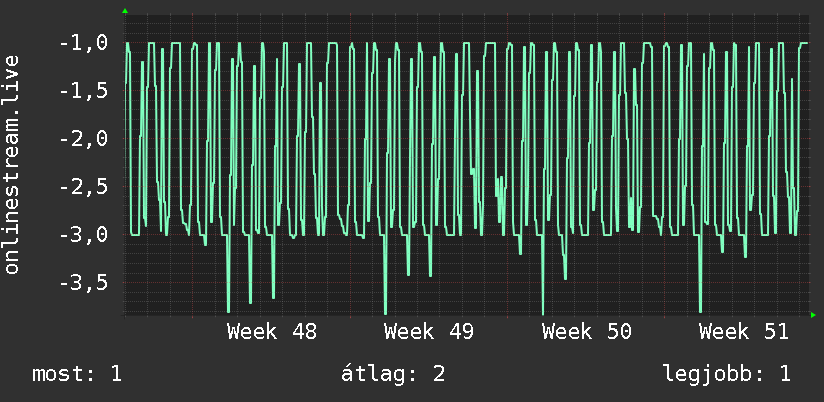Click the "Week 50" x-axis label
The width and height of the screenshot is (824, 402).
(x=586, y=332)
